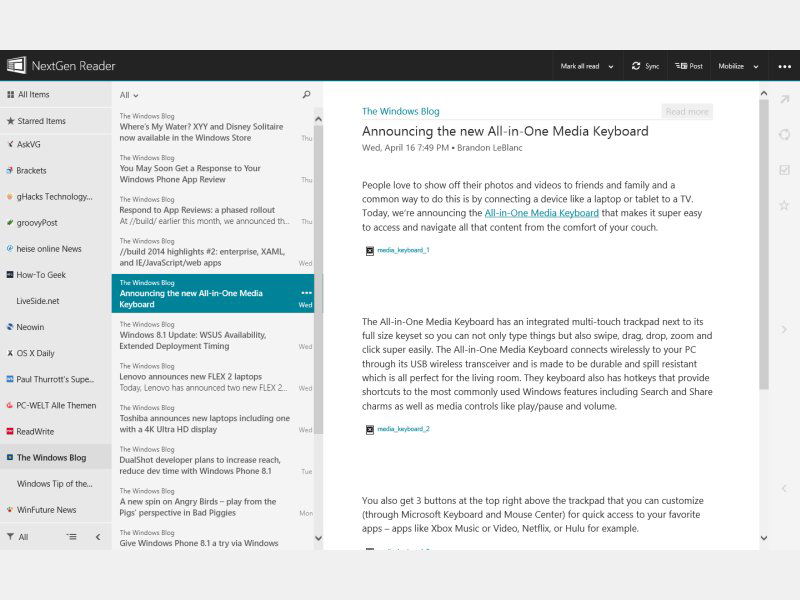The image size is (800, 600).
Task: Click the reading pane scroll up arrow
Action: [x=764, y=93]
